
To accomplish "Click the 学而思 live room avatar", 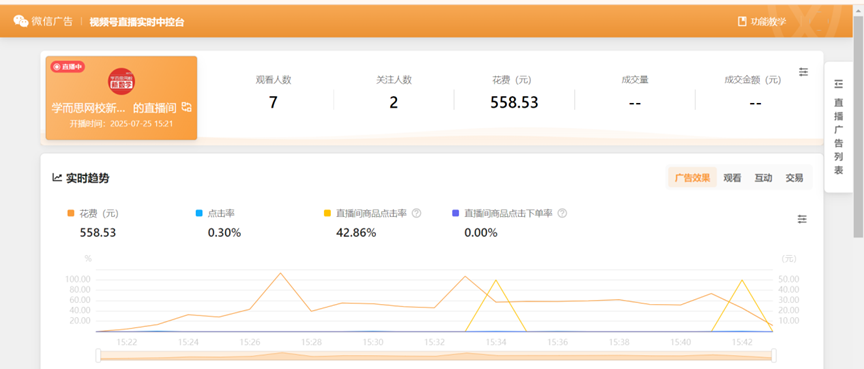I will [x=121, y=81].
